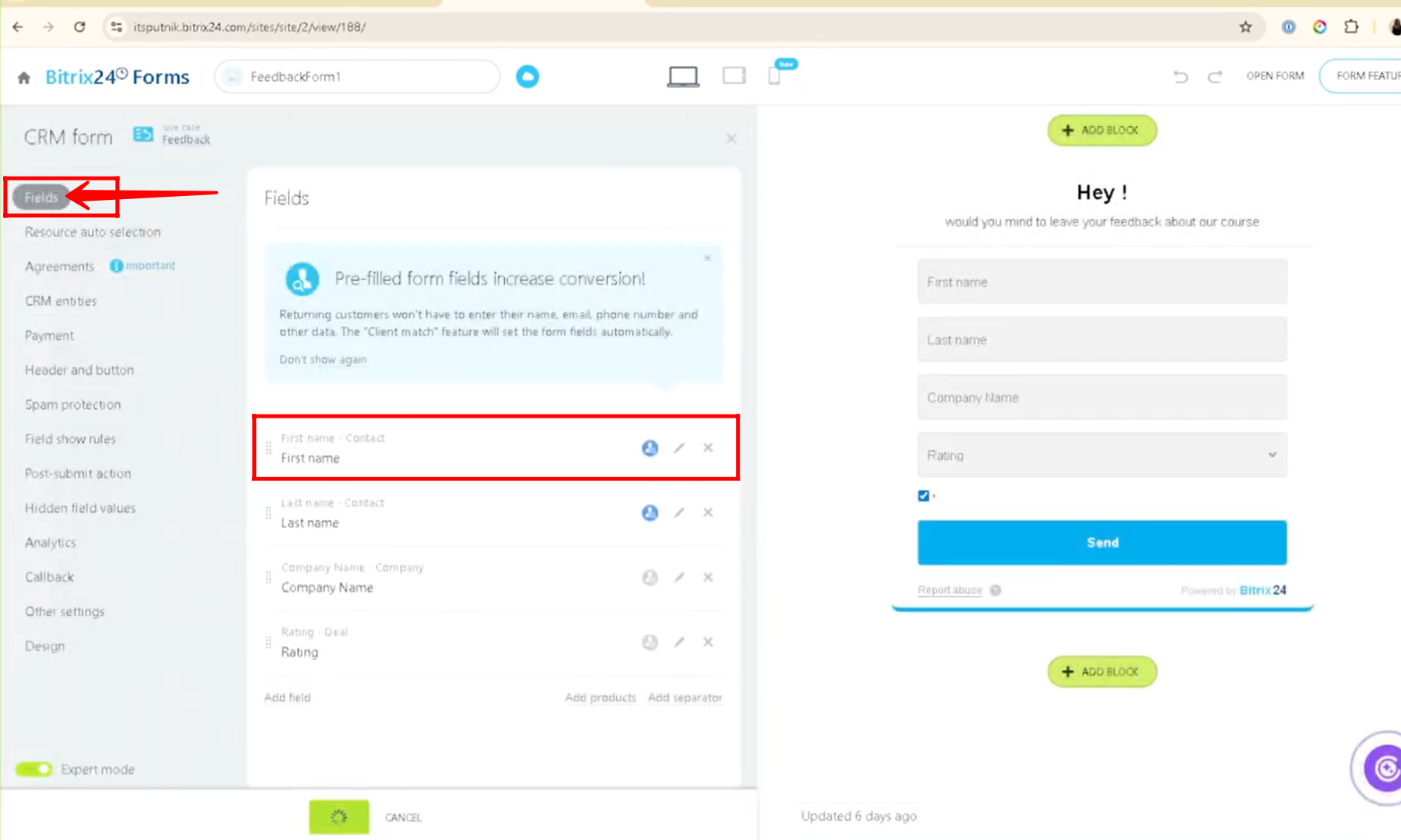Redo the last change
1401x840 pixels.
click(x=1214, y=76)
